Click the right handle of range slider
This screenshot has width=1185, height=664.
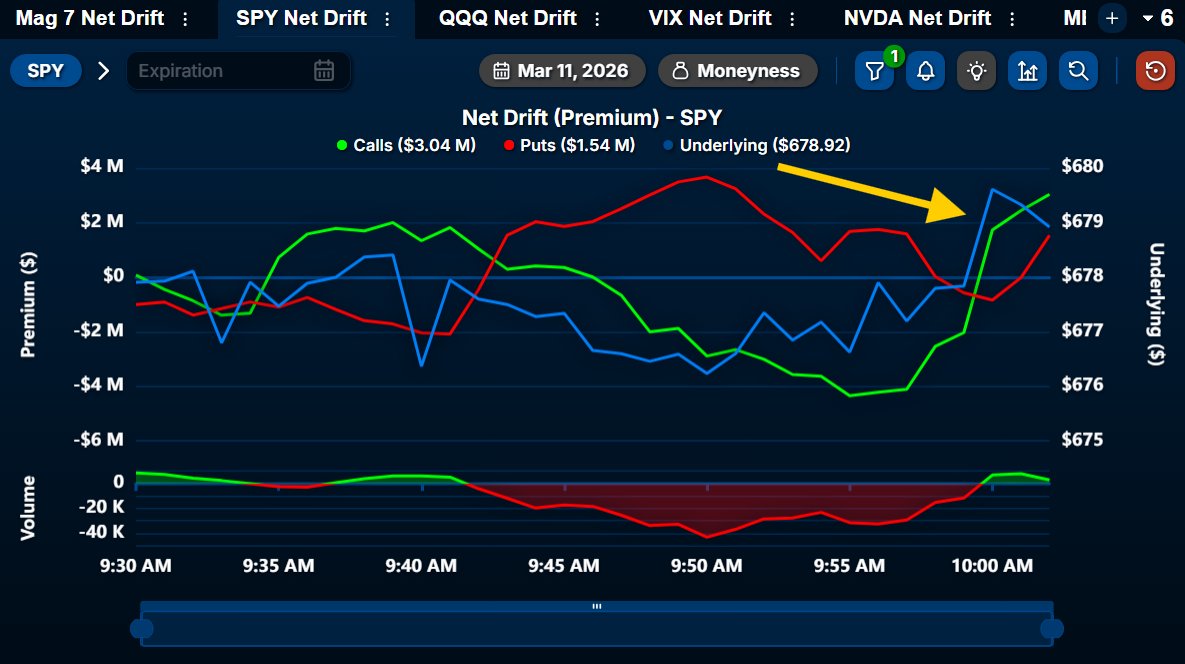[1052, 628]
